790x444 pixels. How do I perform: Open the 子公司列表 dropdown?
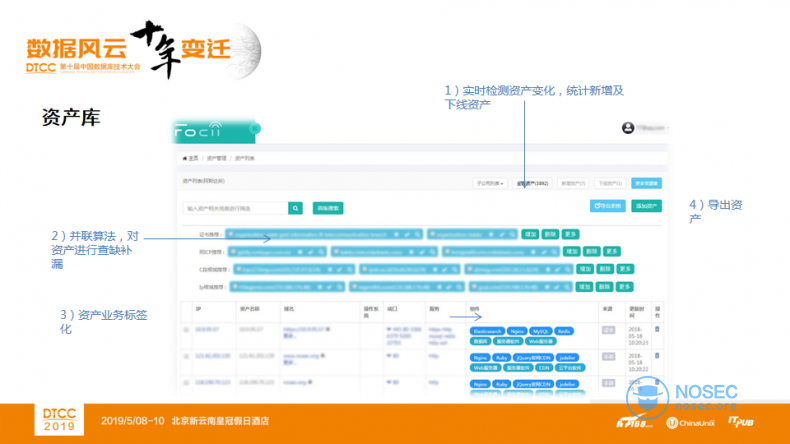(490, 183)
